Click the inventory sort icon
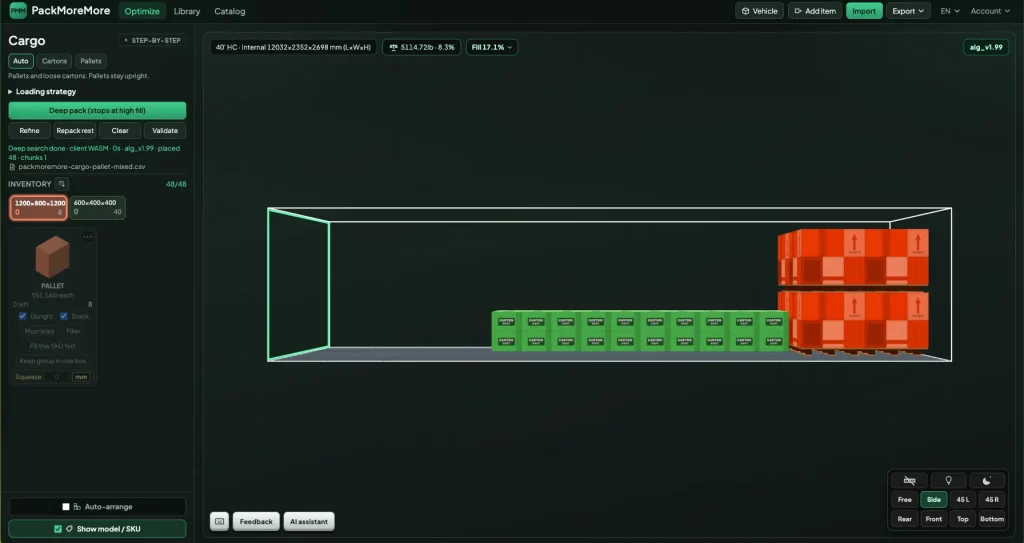 pos(61,184)
